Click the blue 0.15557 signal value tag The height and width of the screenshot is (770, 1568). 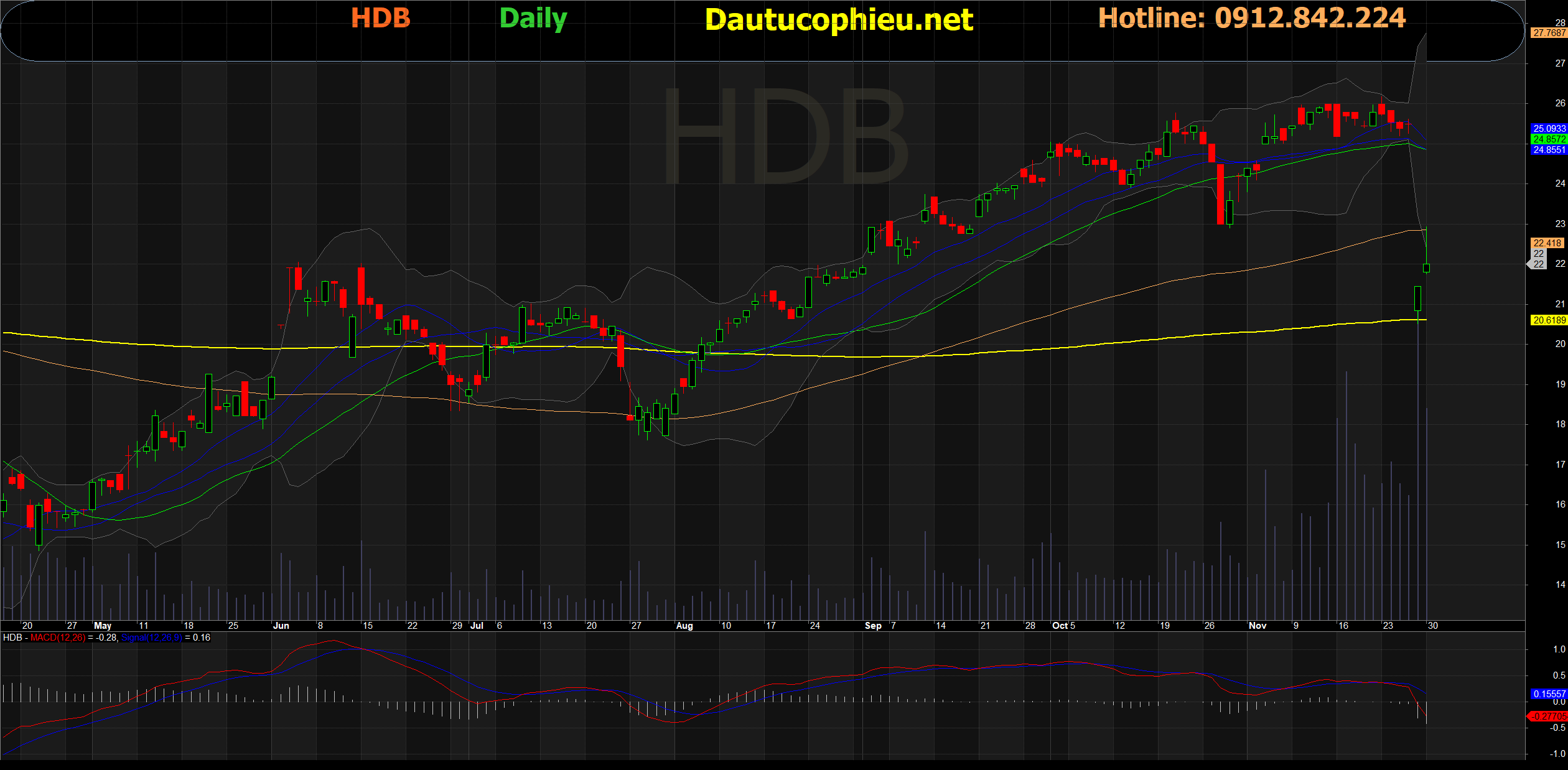coord(1549,693)
